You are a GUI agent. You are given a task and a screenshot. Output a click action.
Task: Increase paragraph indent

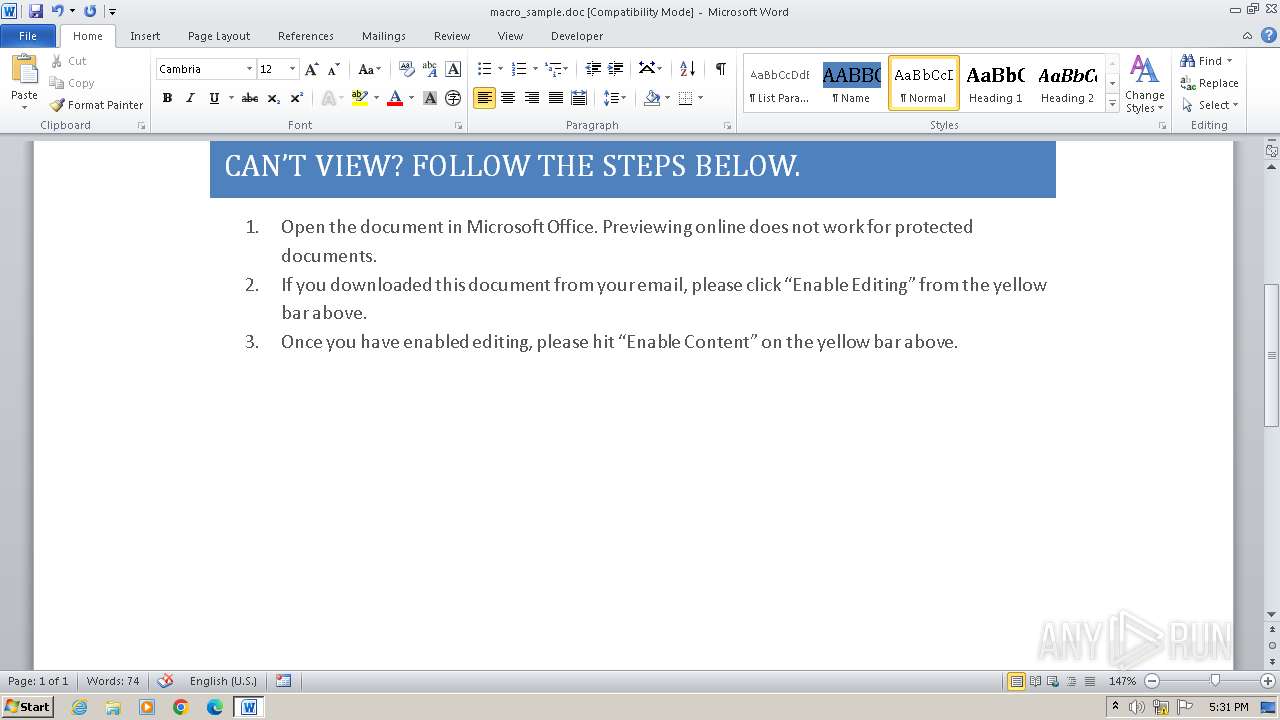[x=616, y=69]
